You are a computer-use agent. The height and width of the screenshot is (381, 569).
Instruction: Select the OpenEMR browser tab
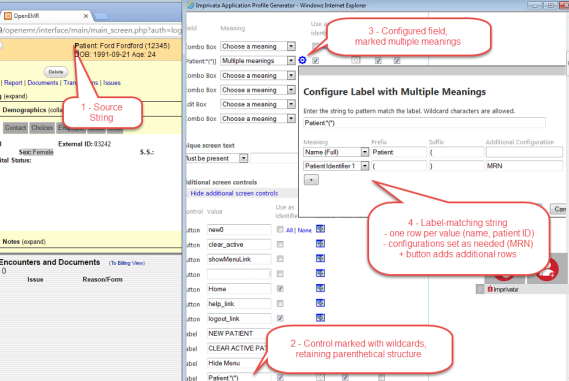[46, 16]
